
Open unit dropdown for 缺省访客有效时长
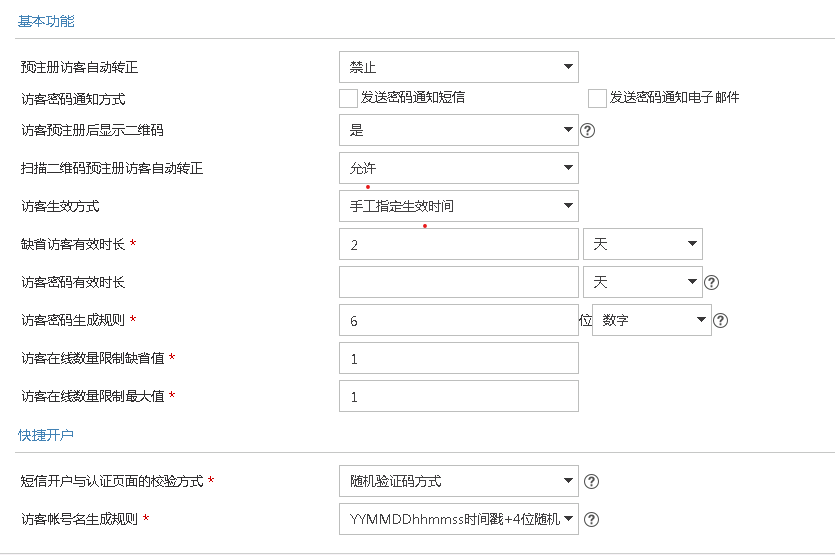pyautogui.click(x=642, y=244)
